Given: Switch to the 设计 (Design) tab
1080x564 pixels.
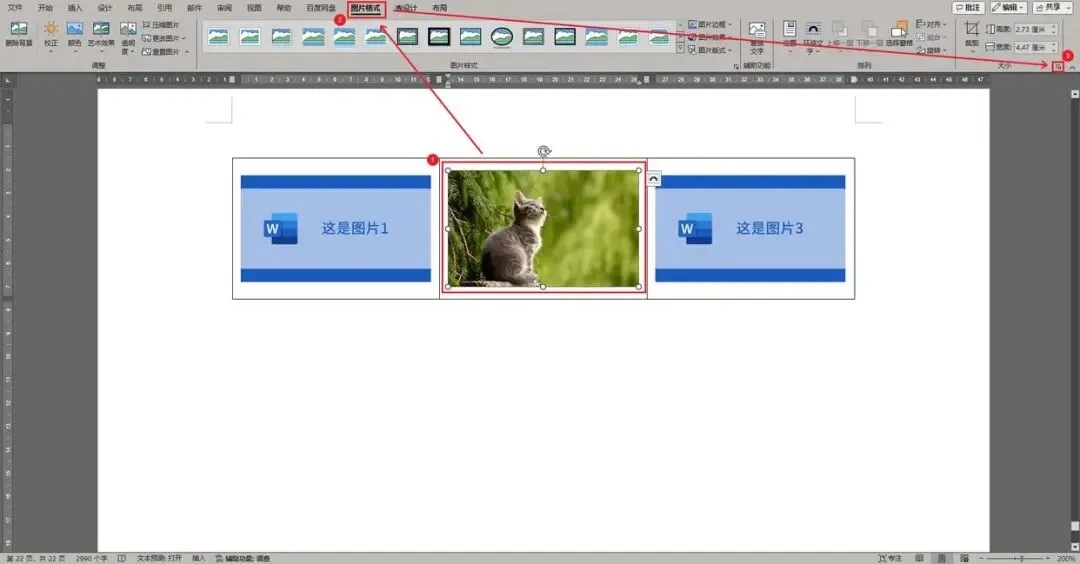Looking at the screenshot, I should (105, 8).
